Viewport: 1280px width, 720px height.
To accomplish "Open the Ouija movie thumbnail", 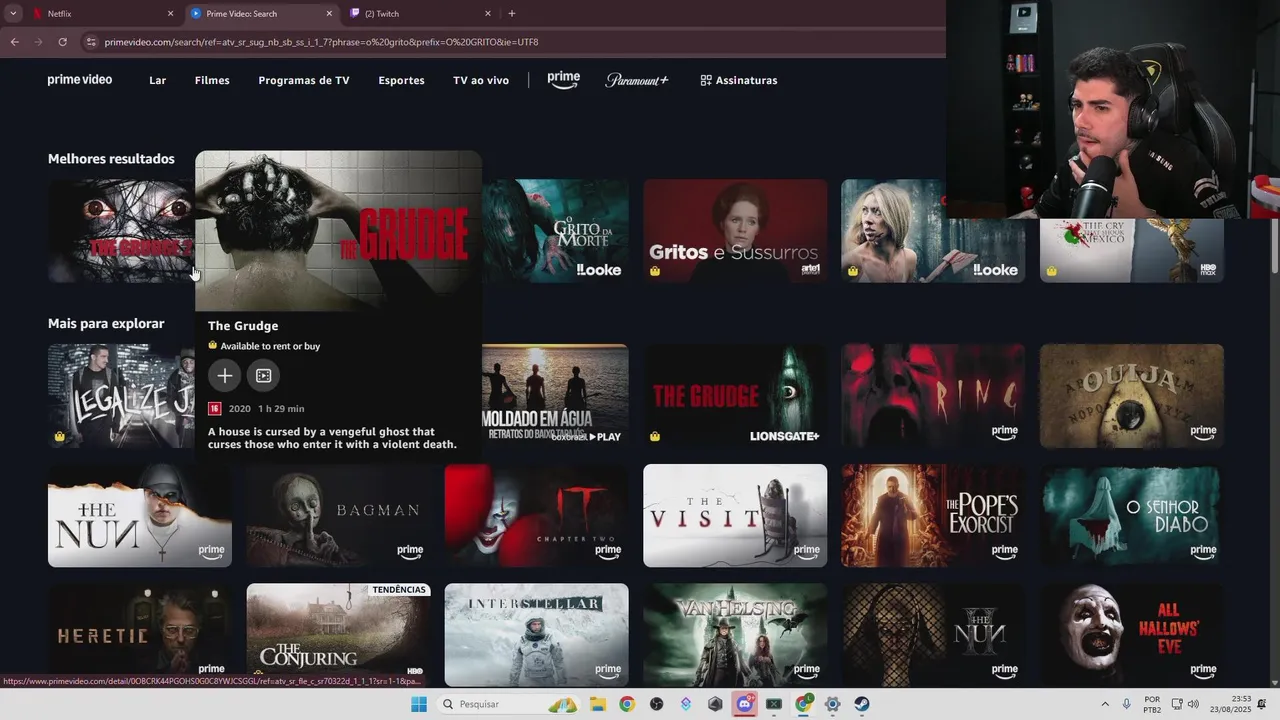I will (x=1132, y=396).
